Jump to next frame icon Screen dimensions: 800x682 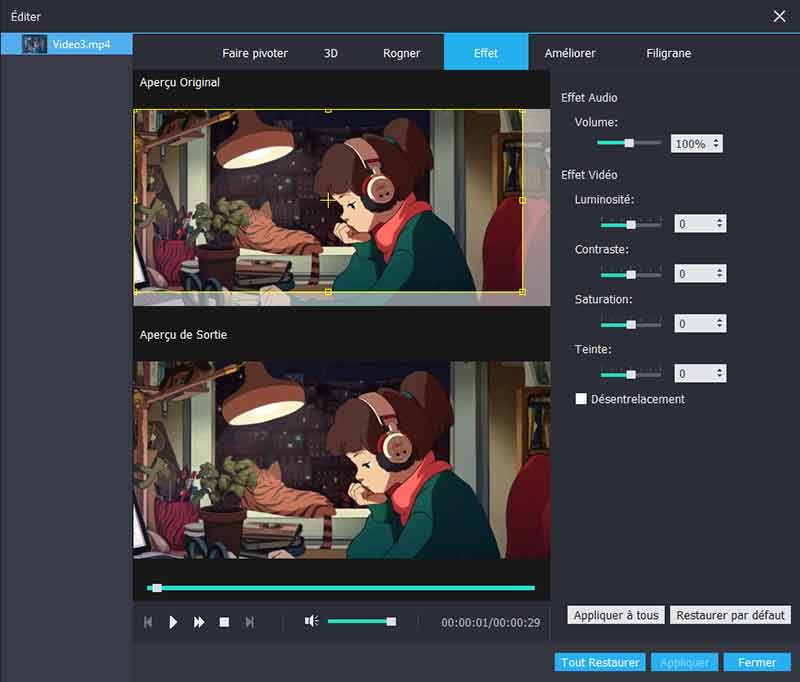250,622
